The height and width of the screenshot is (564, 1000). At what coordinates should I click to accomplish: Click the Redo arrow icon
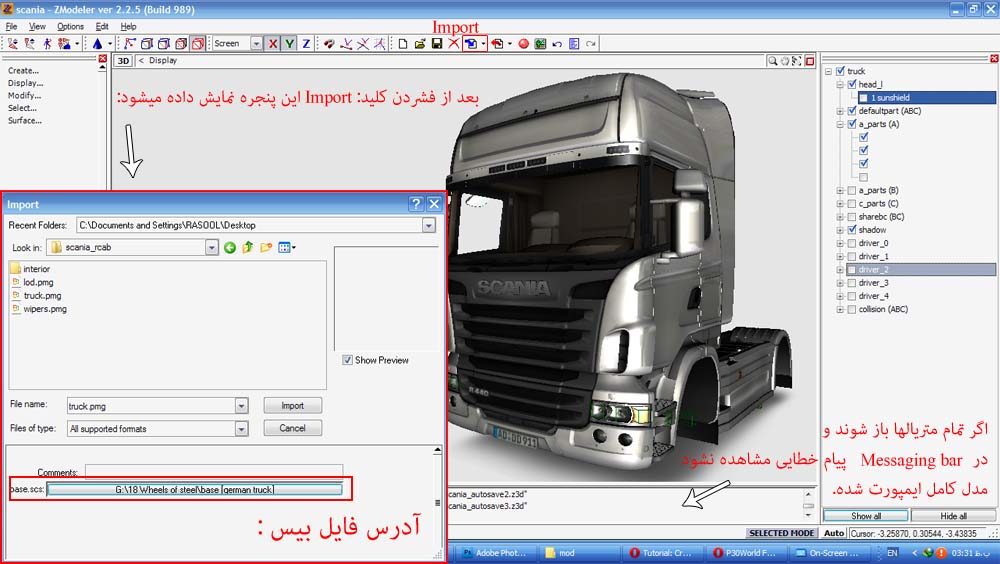point(591,43)
